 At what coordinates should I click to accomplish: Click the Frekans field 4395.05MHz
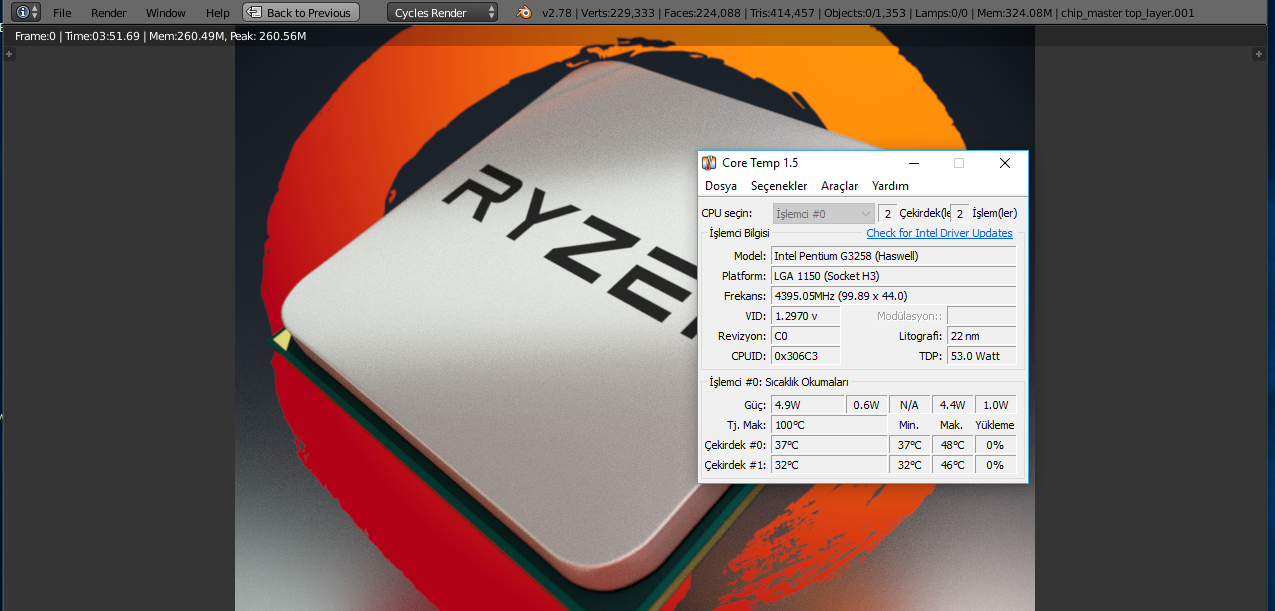(x=894, y=296)
